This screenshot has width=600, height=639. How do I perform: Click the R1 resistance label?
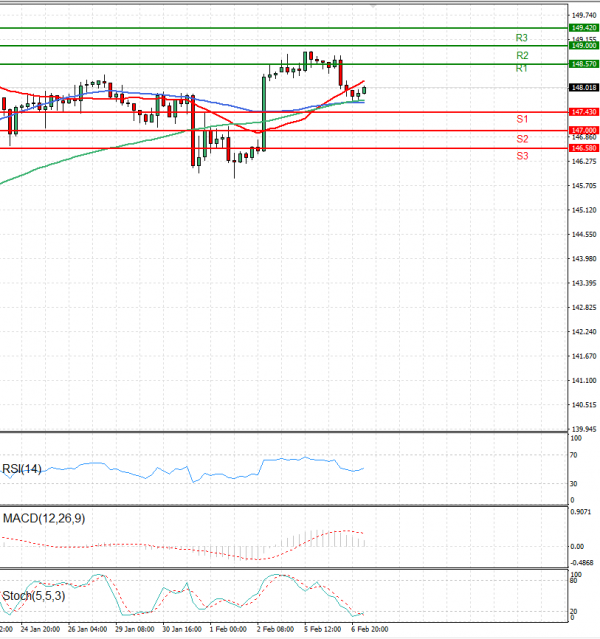click(x=521, y=68)
